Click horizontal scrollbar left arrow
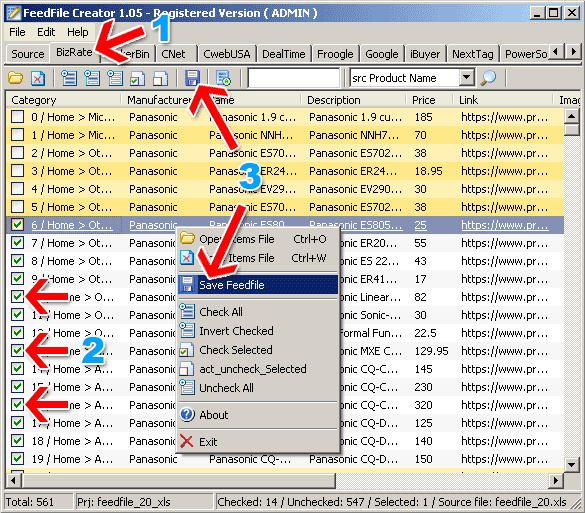Viewport: 585px width, 513px height. tap(14, 480)
